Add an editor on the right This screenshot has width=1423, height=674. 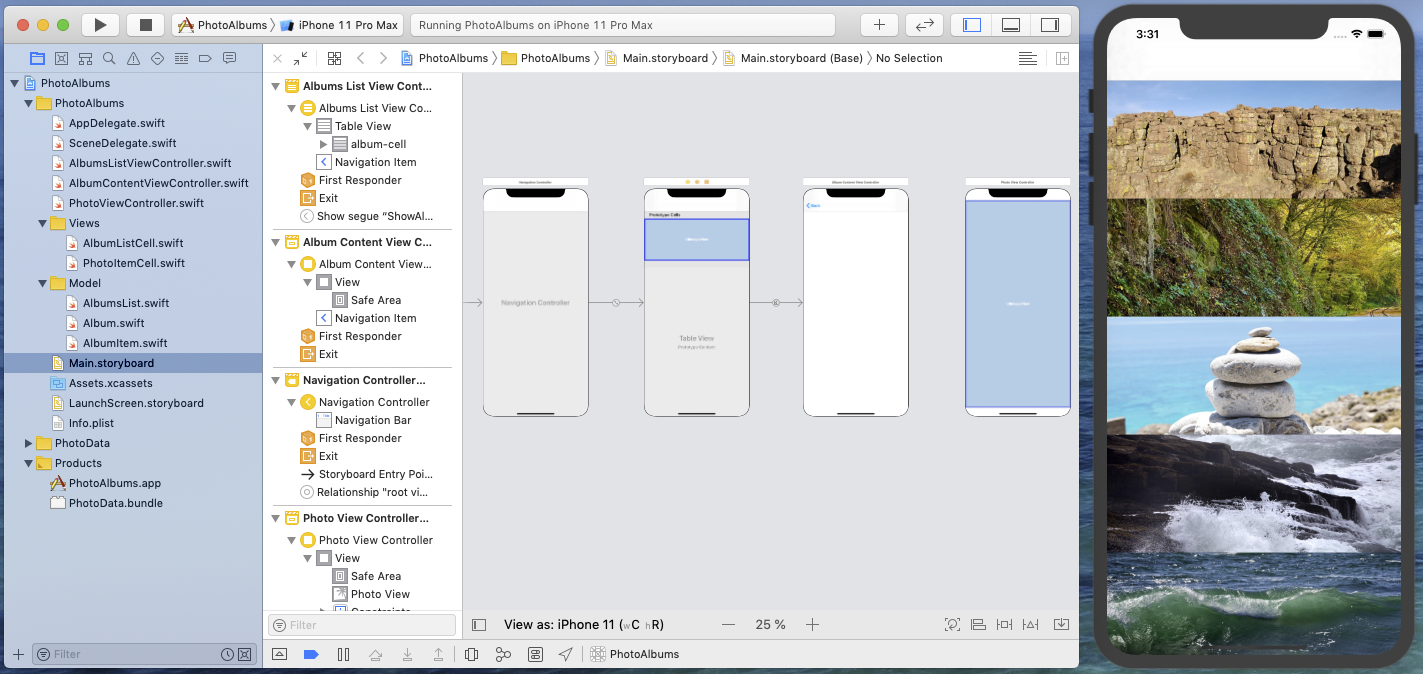click(1062, 58)
